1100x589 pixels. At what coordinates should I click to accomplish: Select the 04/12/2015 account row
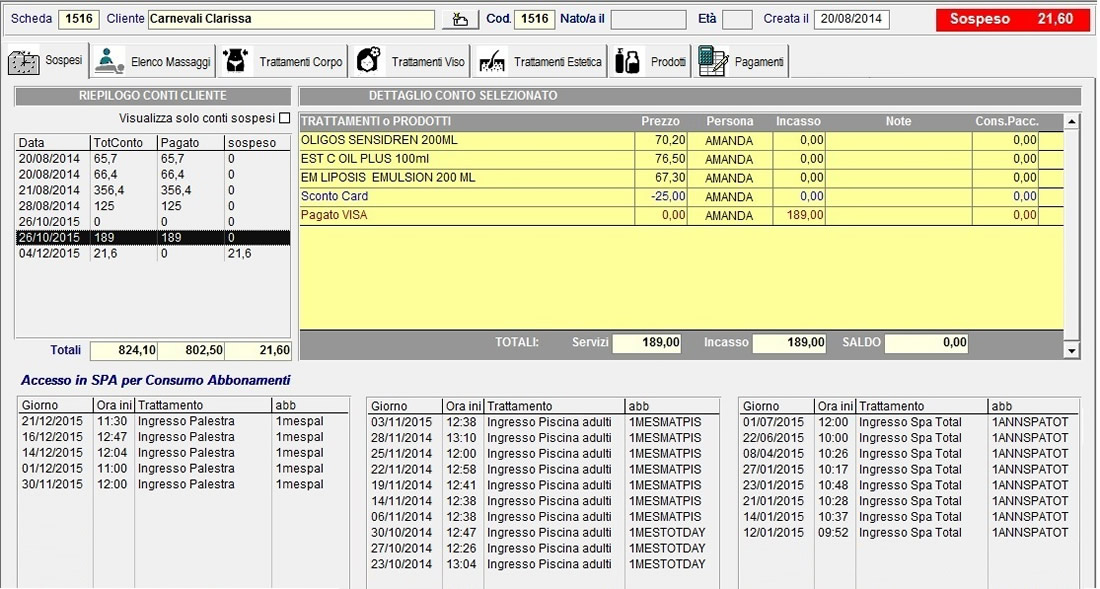coord(153,254)
